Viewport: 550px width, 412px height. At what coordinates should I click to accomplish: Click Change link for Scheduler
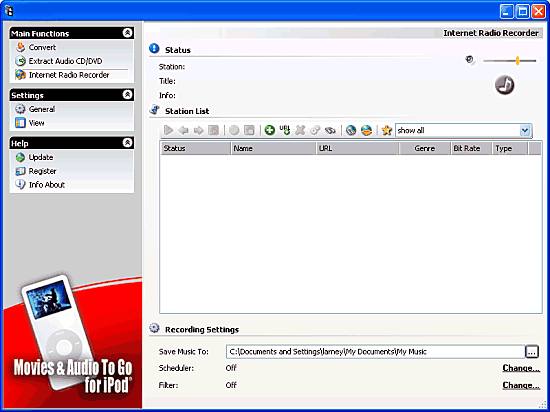521,368
